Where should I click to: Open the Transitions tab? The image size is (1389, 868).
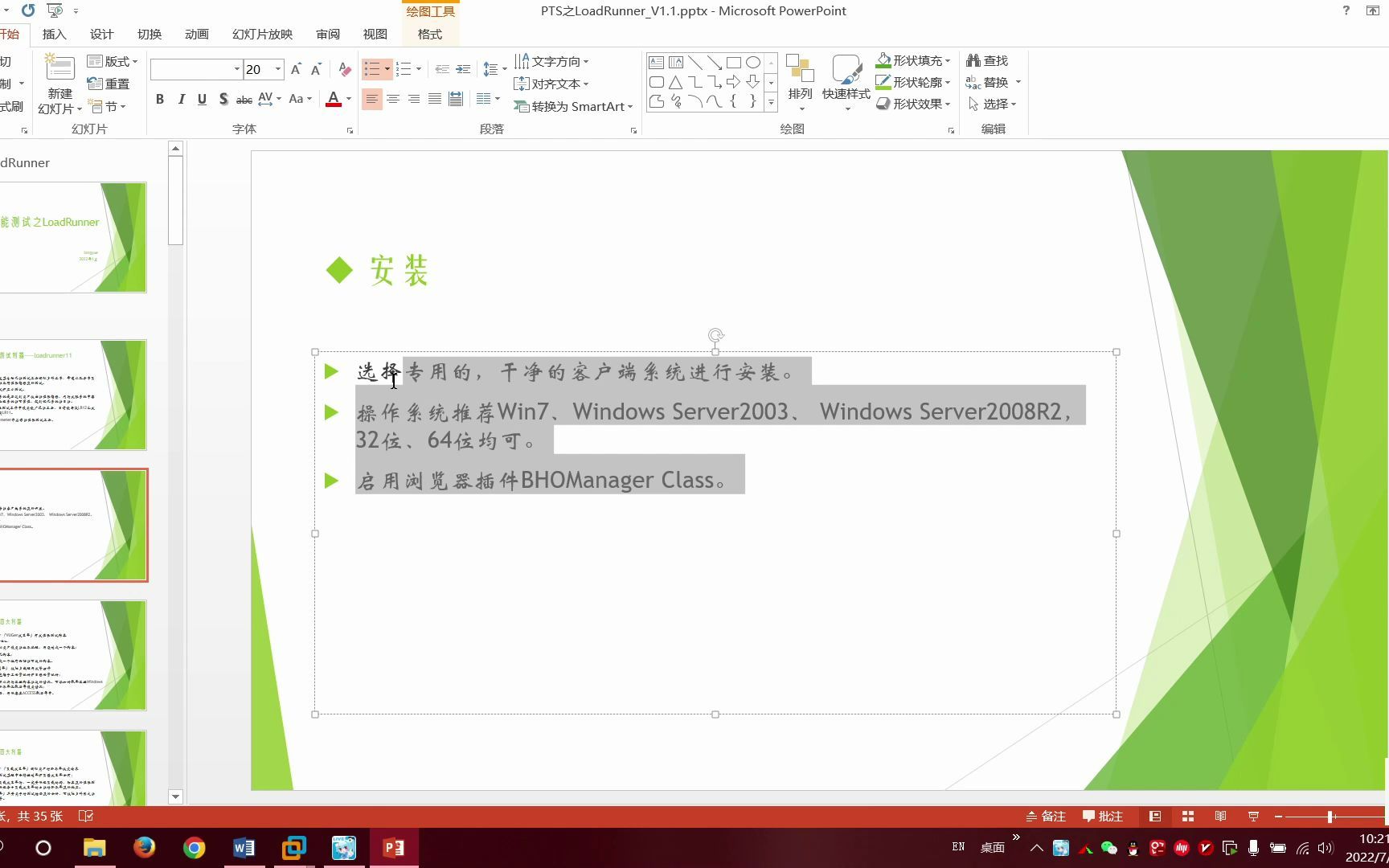(x=150, y=35)
